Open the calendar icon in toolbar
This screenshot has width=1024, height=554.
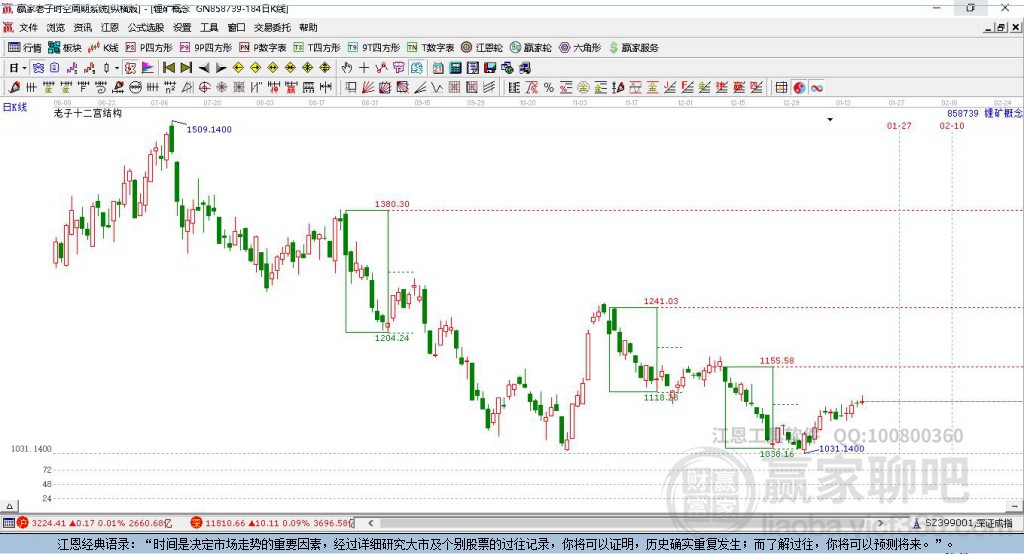tap(438, 68)
